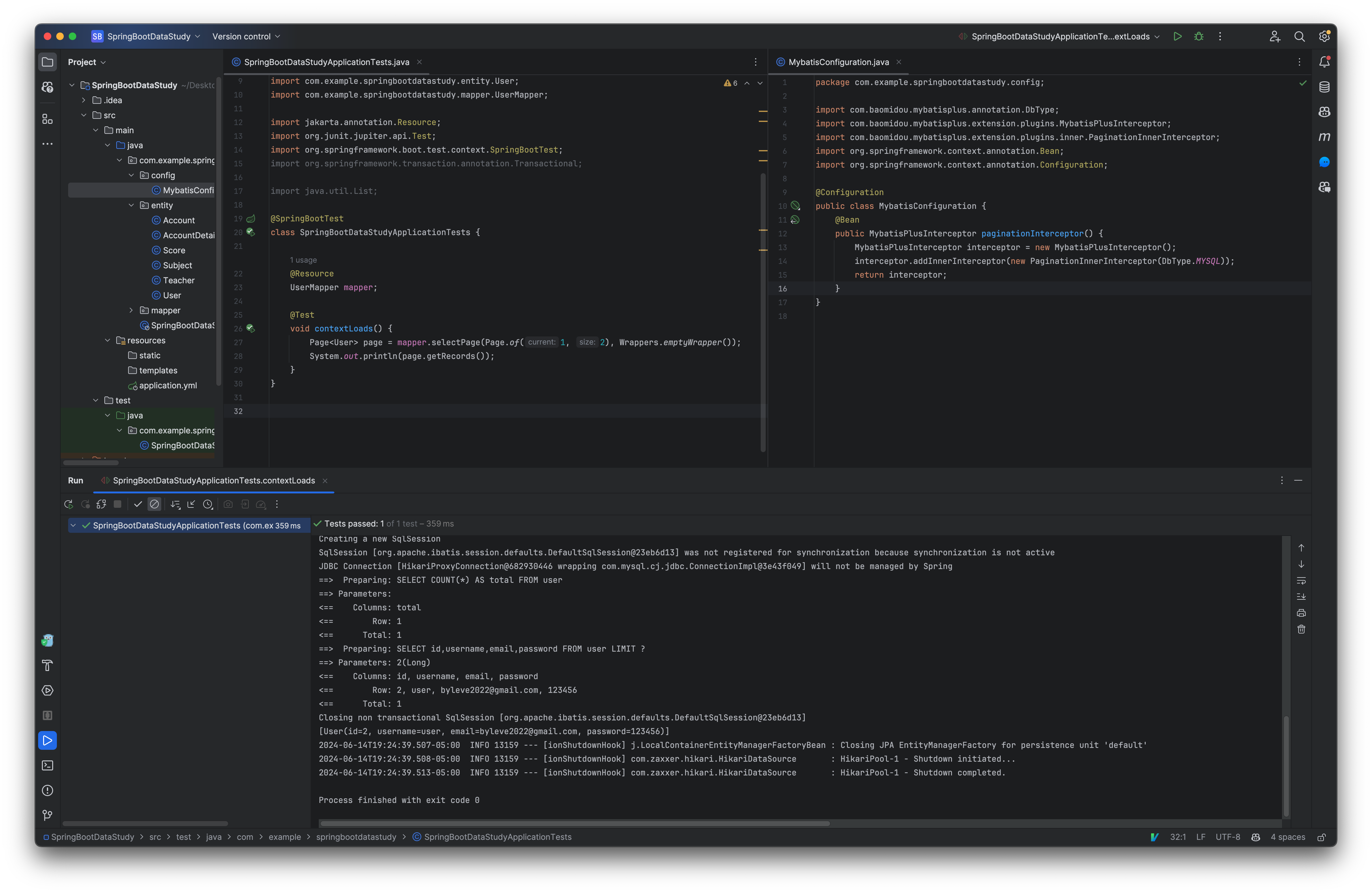Toggle the test history clock filter
This screenshot has height=893, width=1372.
208,504
